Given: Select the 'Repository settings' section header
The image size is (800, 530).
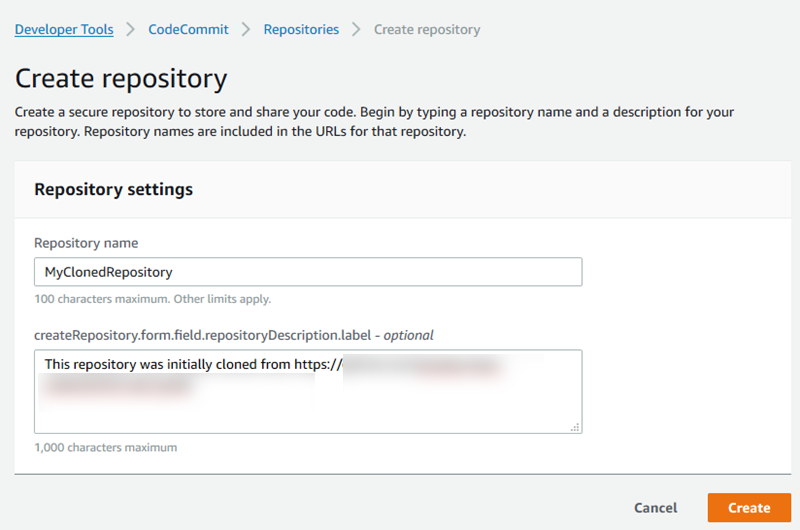Looking at the screenshot, I should pyautogui.click(x=114, y=189).
